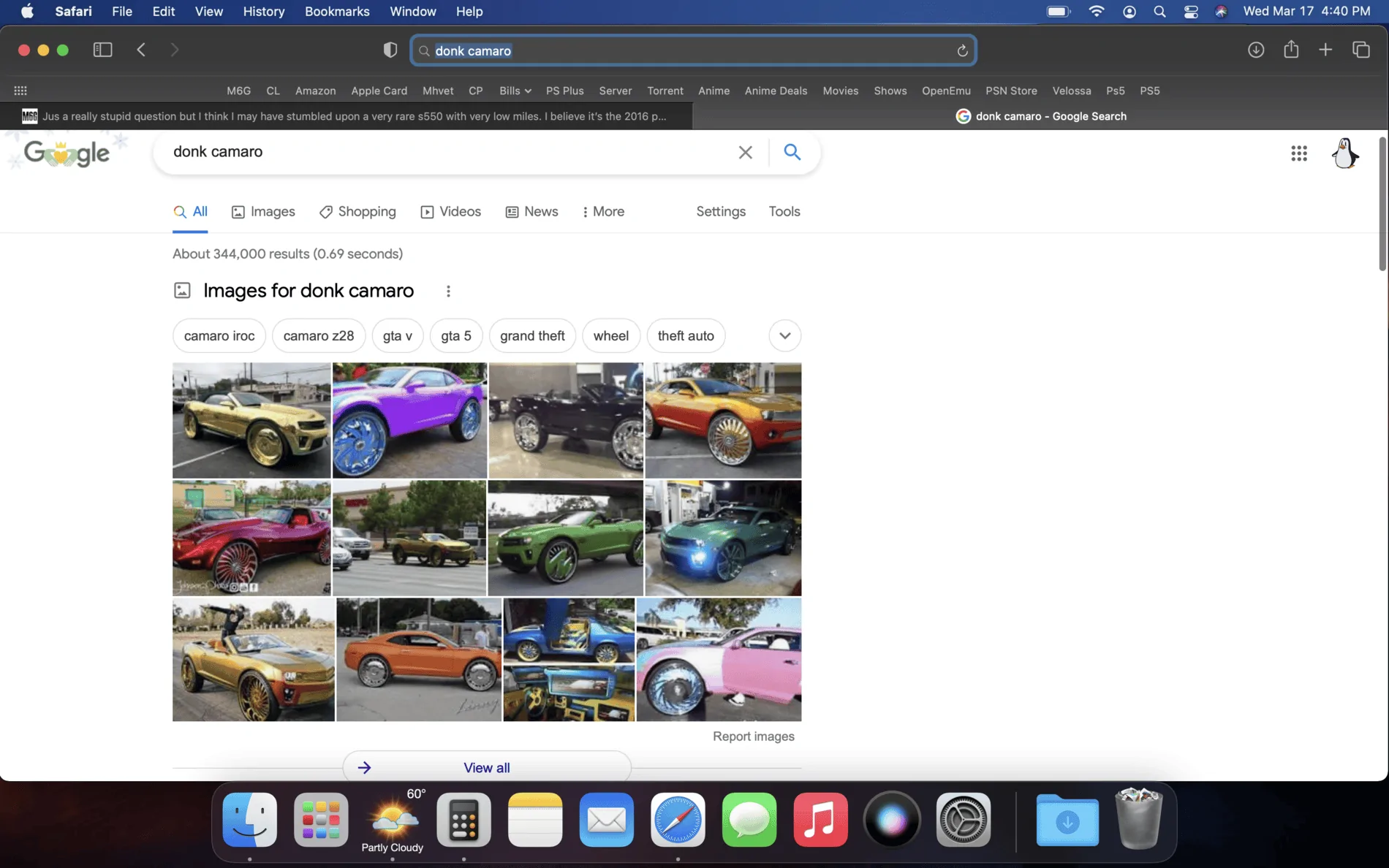
Task: Open the purple Camaro thumbnail
Action: coord(409,420)
